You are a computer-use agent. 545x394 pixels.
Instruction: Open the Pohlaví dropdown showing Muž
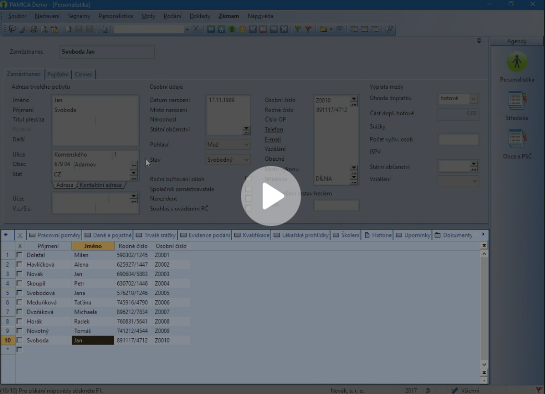(228, 144)
